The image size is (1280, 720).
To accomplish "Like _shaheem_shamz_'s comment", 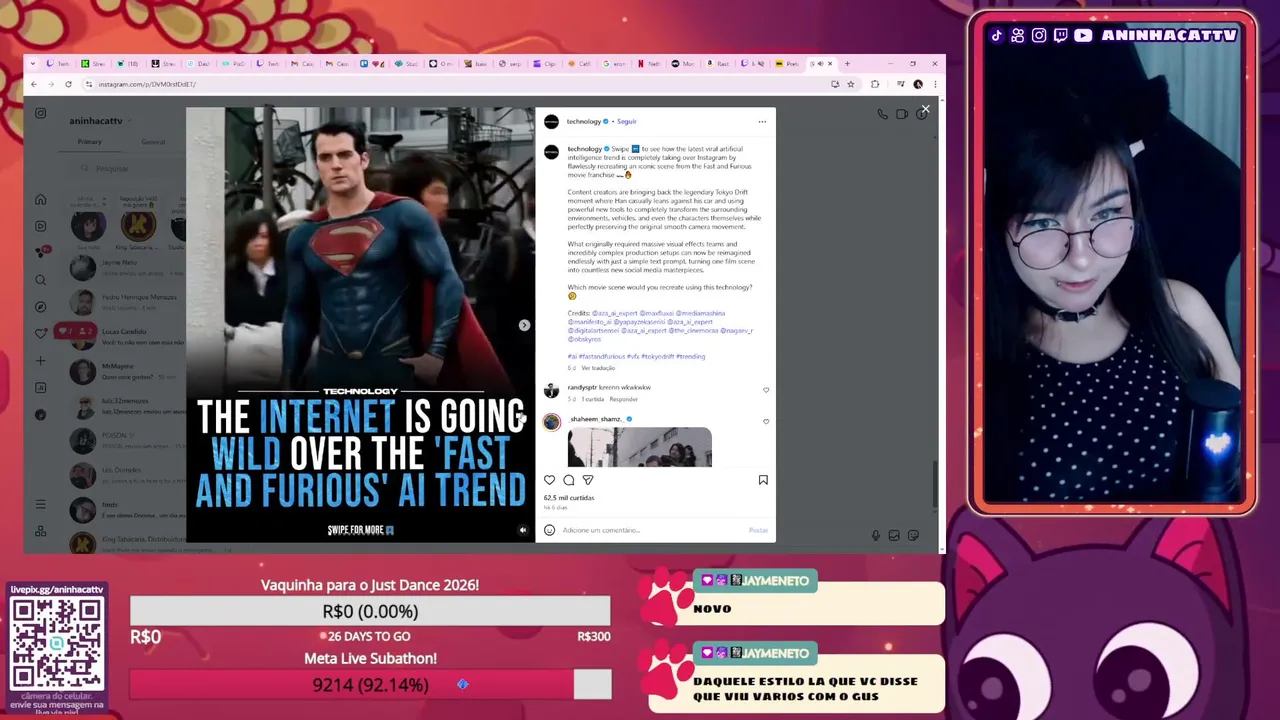I will pyautogui.click(x=766, y=422).
